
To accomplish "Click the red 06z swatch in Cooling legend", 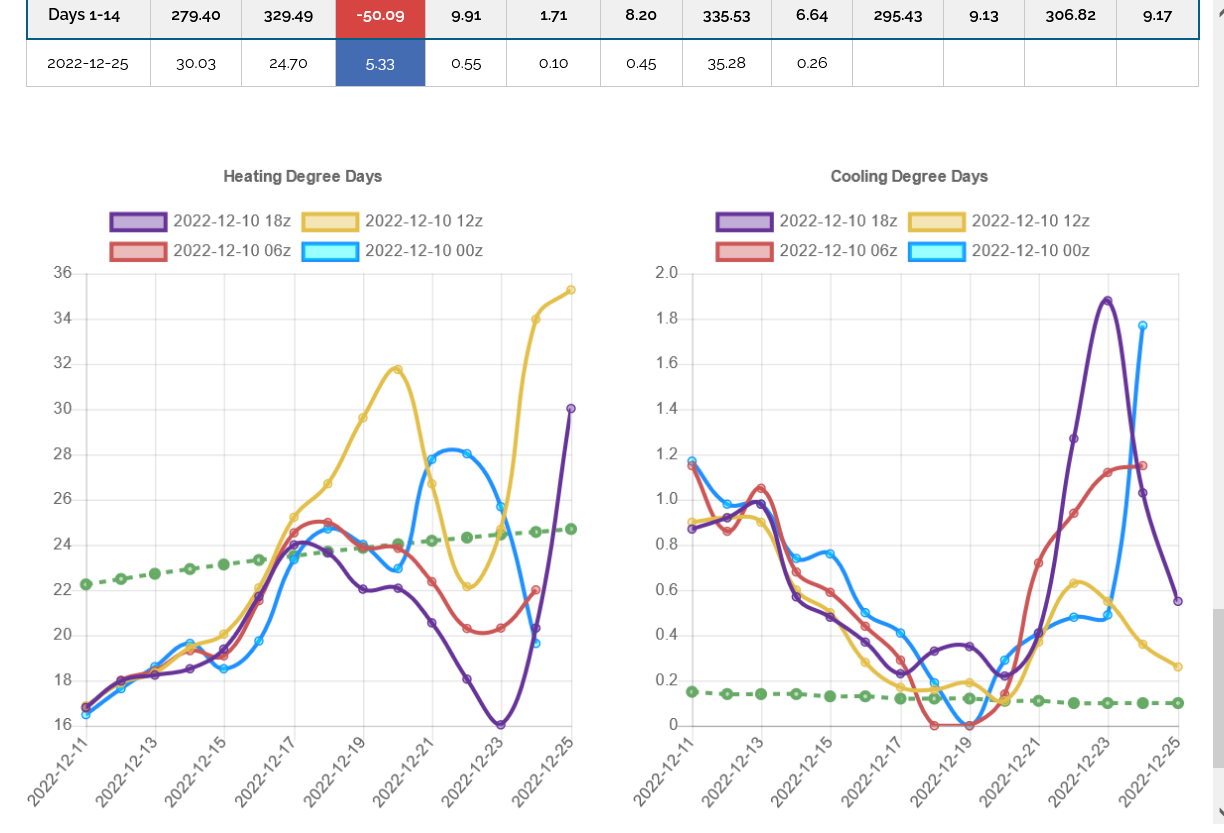I will [x=744, y=250].
